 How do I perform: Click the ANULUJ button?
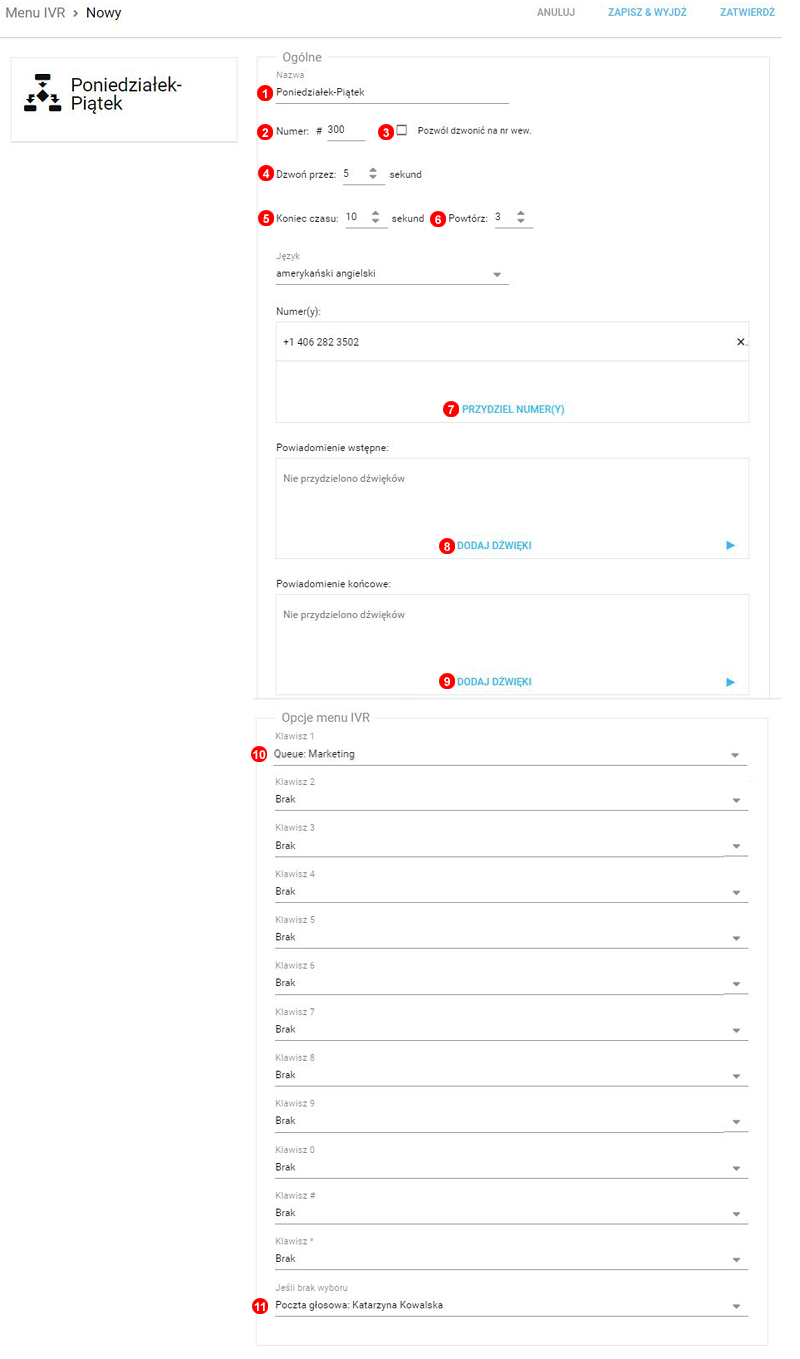click(556, 13)
